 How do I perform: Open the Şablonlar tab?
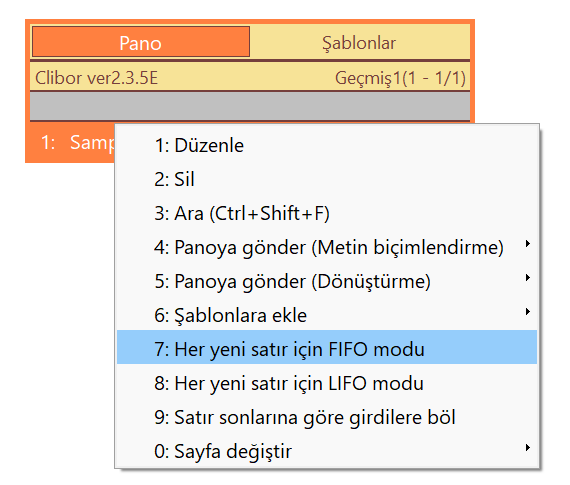[359, 41]
